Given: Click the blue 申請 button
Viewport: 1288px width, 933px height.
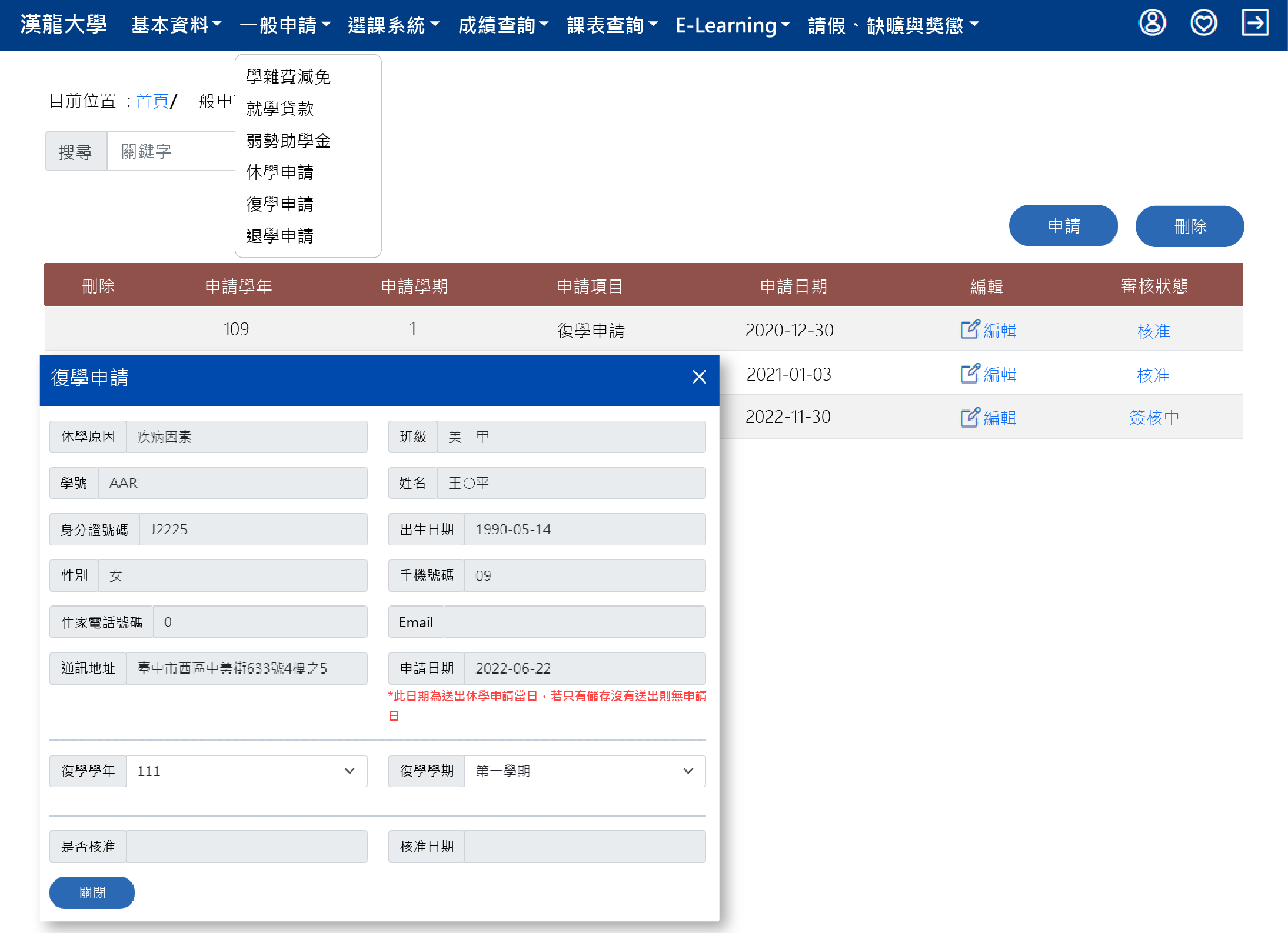Looking at the screenshot, I should click(x=1063, y=226).
